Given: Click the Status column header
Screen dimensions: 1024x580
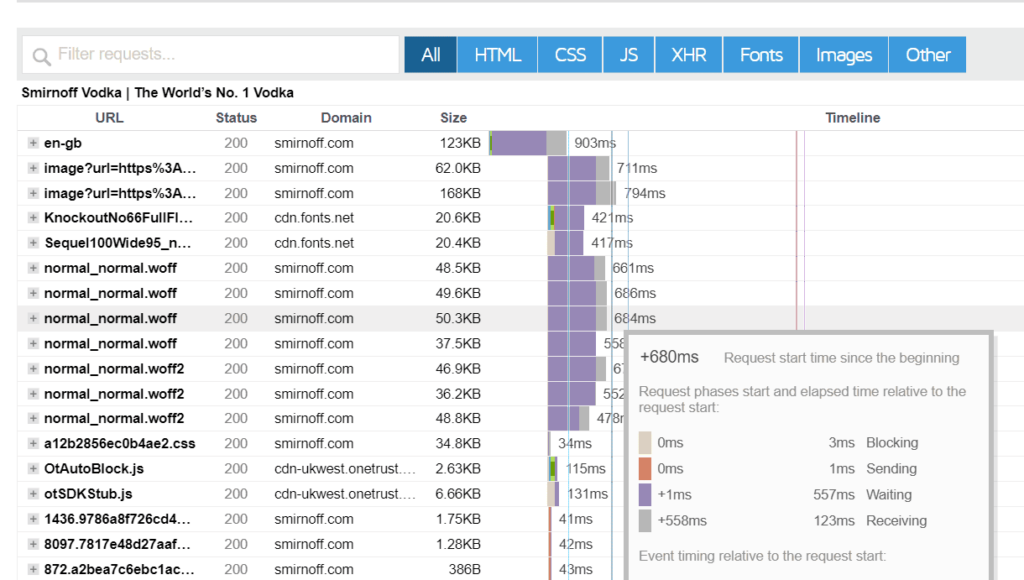Looking at the screenshot, I should click(236, 117).
